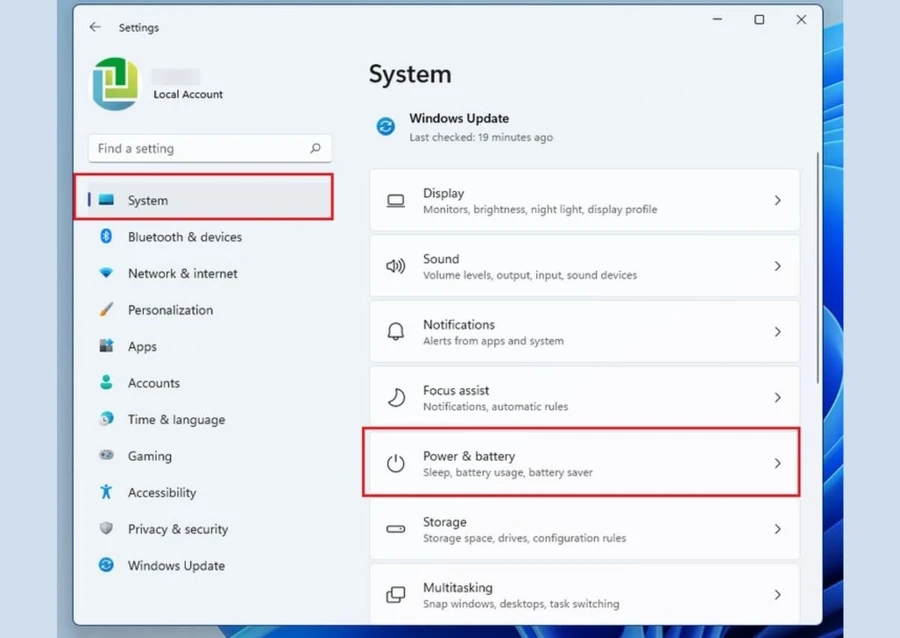The width and height of the screenshot is (900, 638).
Task: Click the Sound speaker icon
Action: [x=395, y=266]
